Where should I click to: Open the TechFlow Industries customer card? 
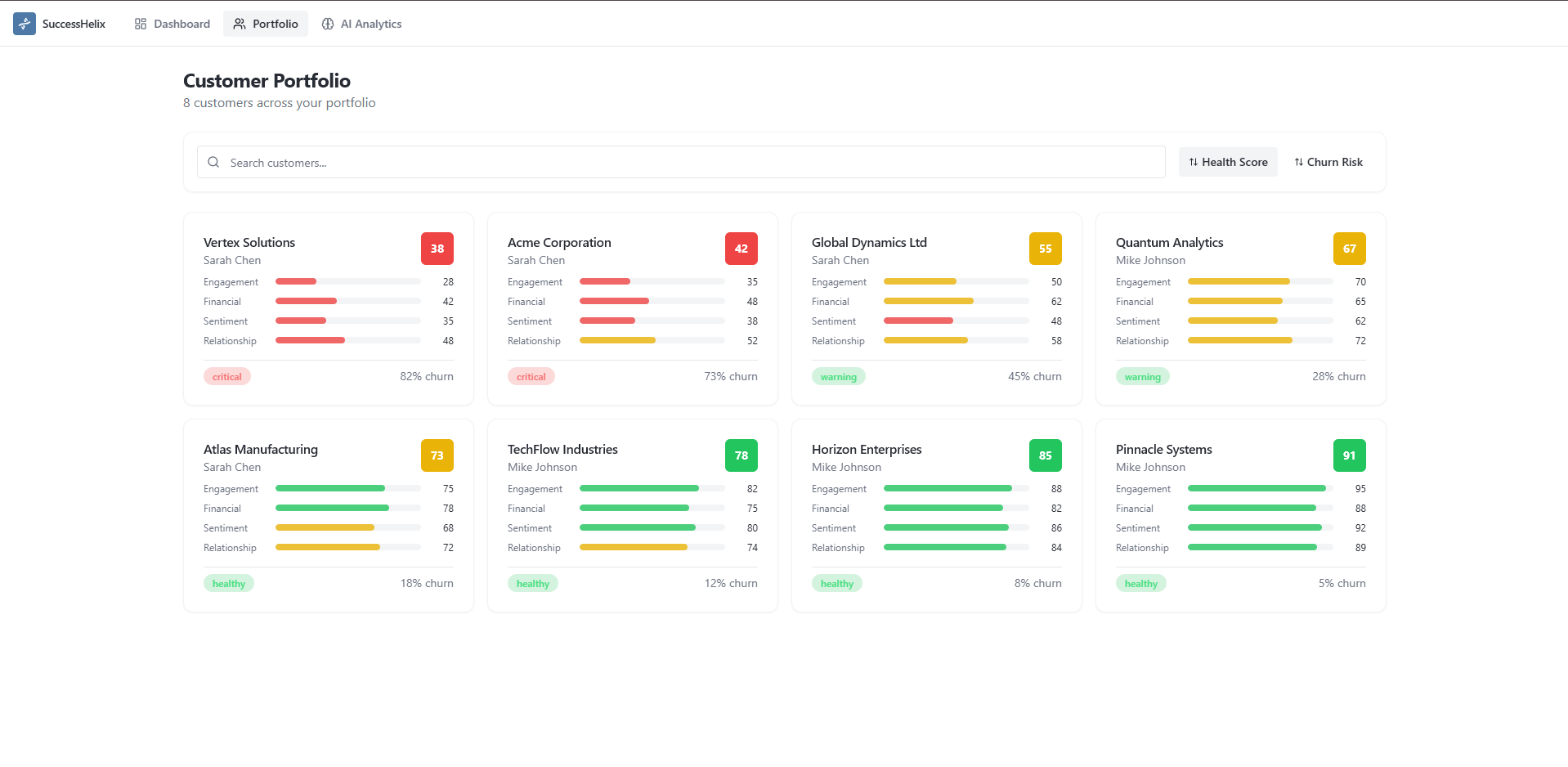(633, 516)
